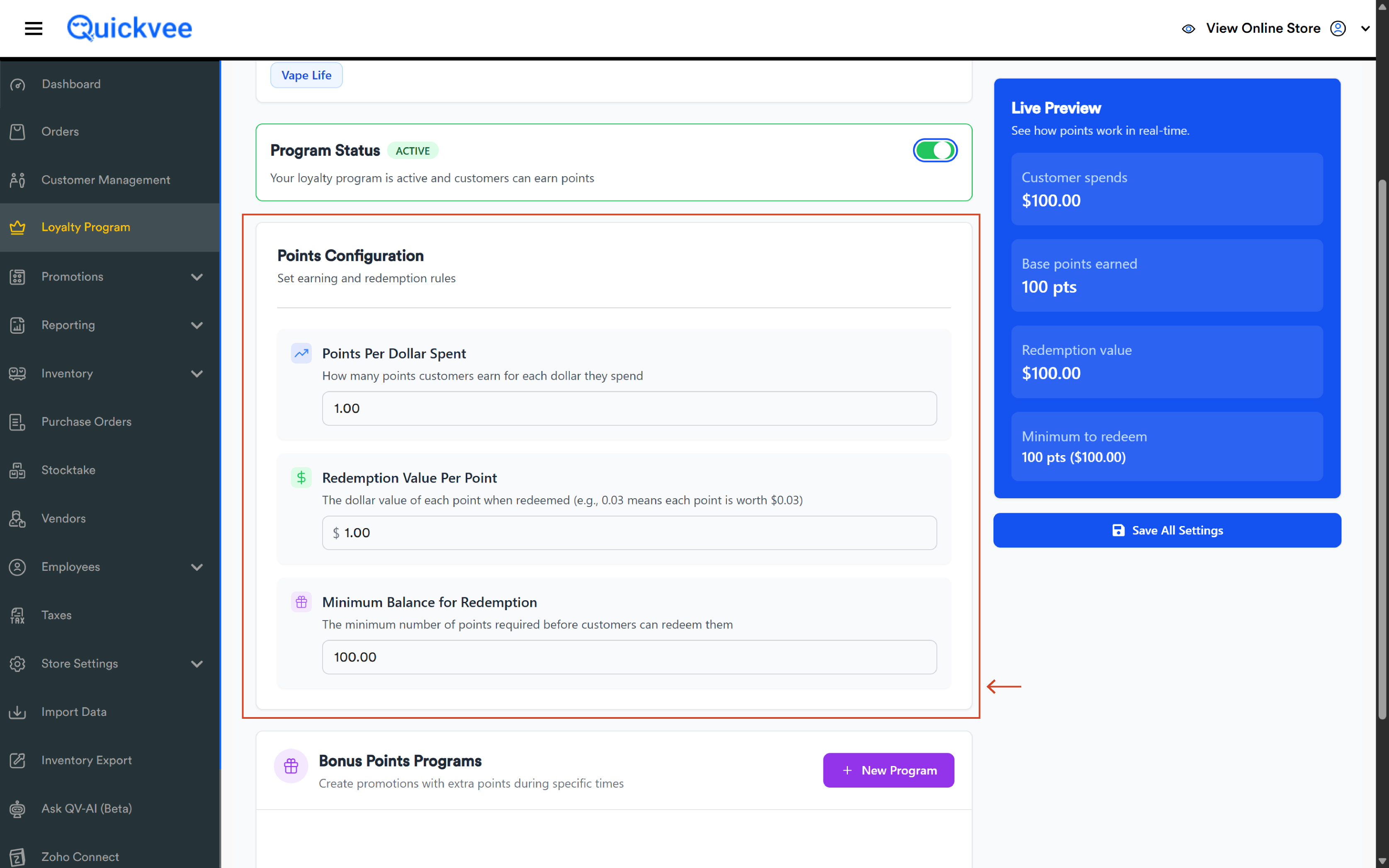Click the New Program button
The width and height of the screenshot is (1389, 868).
(888, 771)
